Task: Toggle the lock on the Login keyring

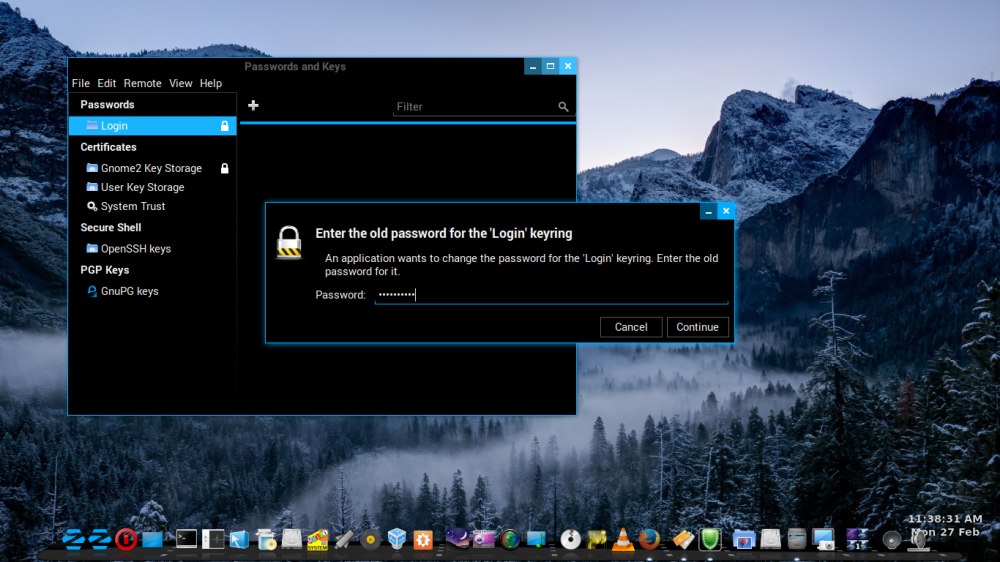Action: pos(224,126)
